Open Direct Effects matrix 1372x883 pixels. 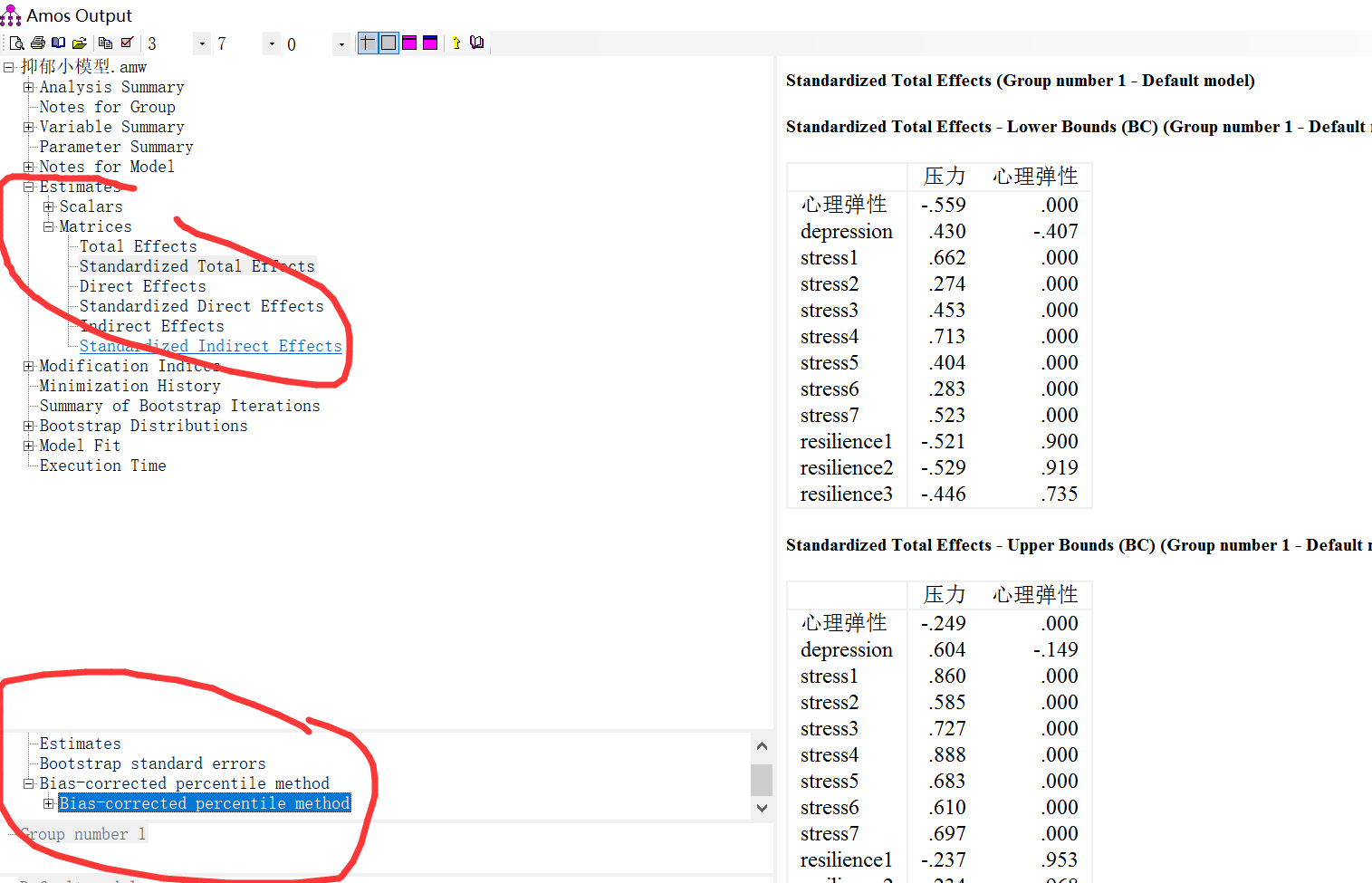142,286
